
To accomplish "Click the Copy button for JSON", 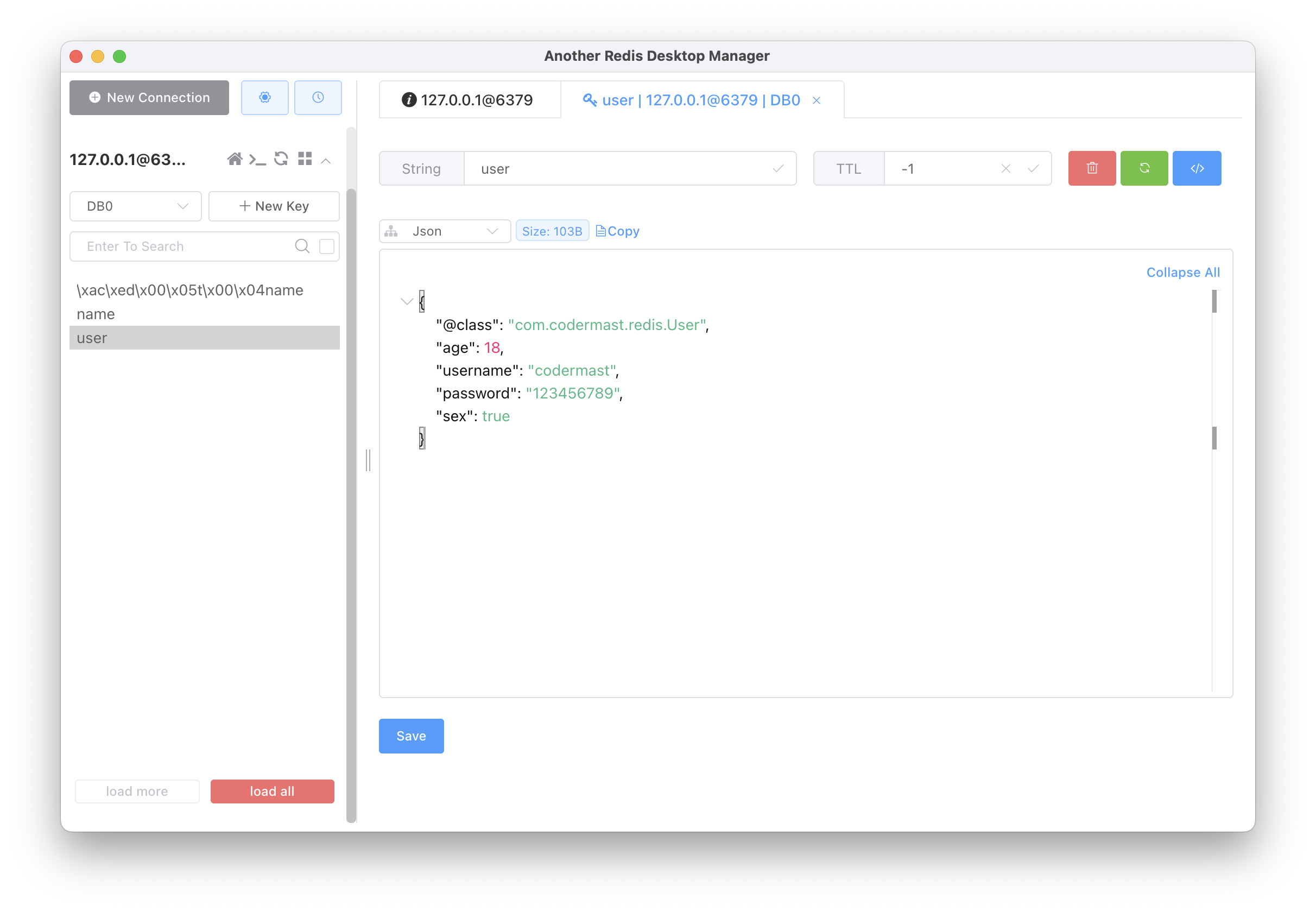I will [x=616, y=231].
